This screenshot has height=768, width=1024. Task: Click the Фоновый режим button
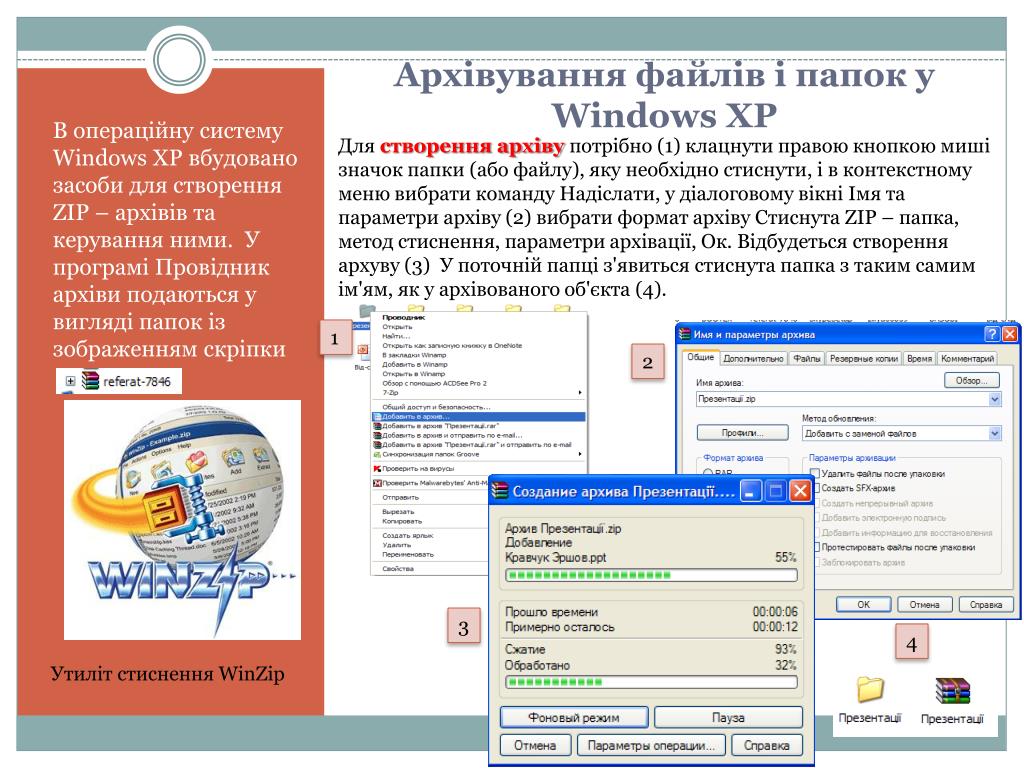[573, 717]
